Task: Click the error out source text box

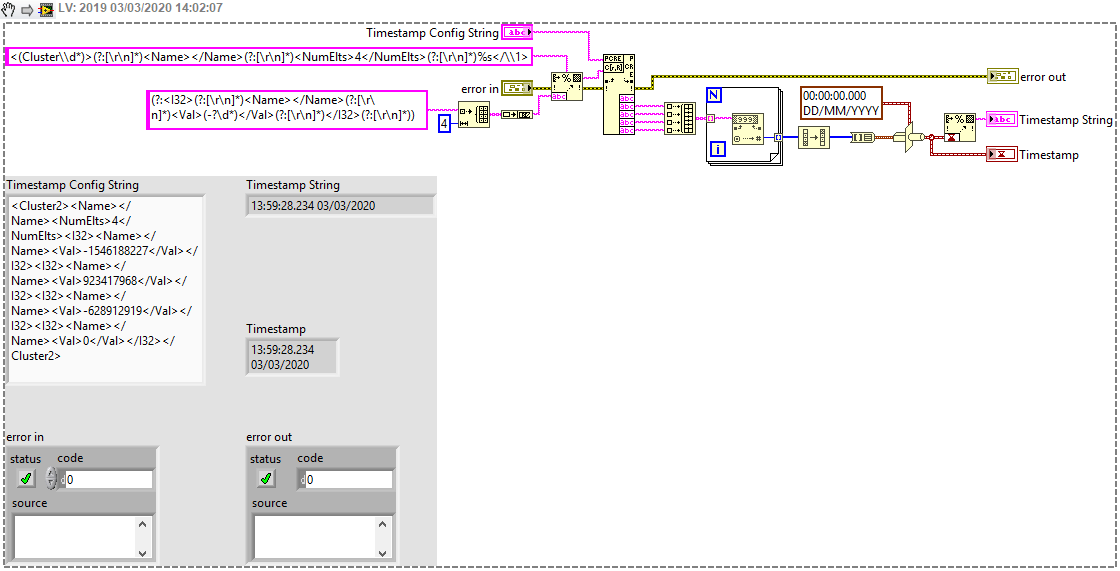Action: pos(314,537)
